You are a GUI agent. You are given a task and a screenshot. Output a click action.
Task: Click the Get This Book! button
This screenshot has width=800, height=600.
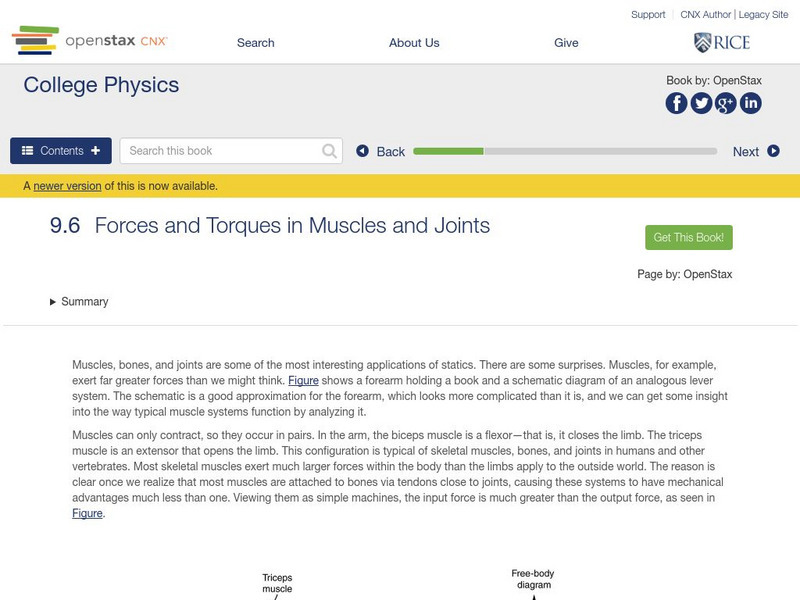pyautogui.click(x=689, y=238)
